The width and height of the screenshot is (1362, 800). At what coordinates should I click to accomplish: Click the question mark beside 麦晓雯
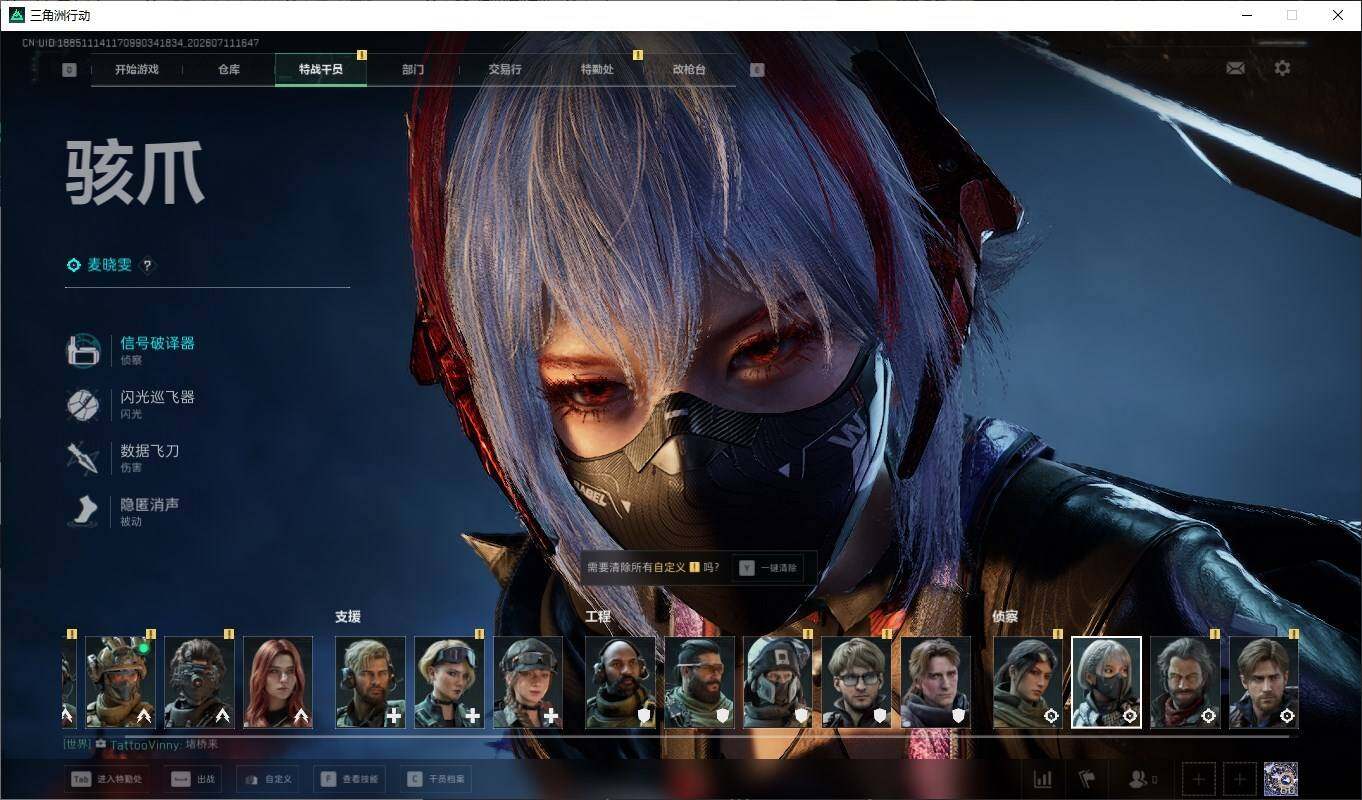(147, 265)
